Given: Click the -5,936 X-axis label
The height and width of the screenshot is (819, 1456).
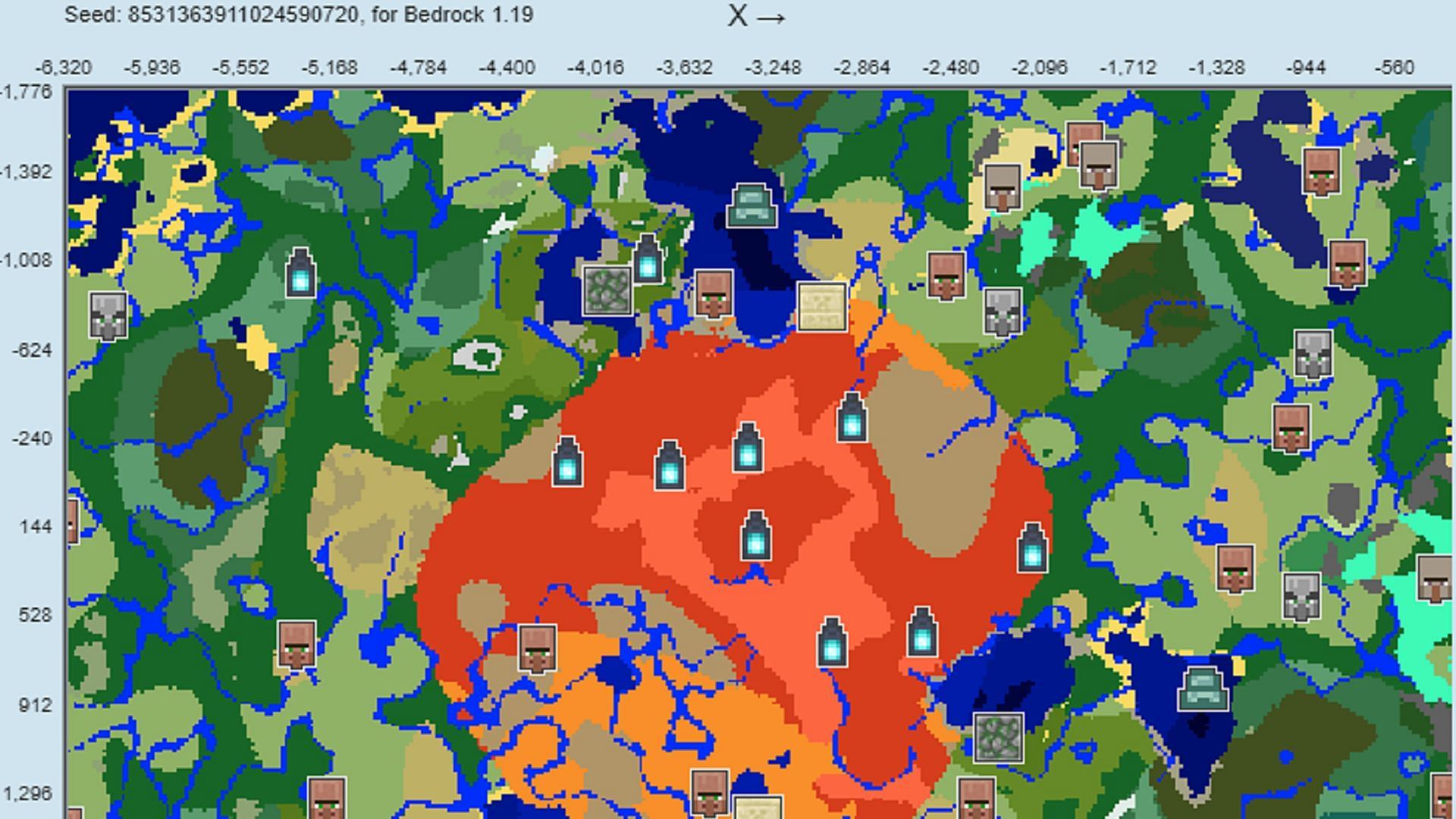Looking at the screenshot, I should click(x=152, y=67).
